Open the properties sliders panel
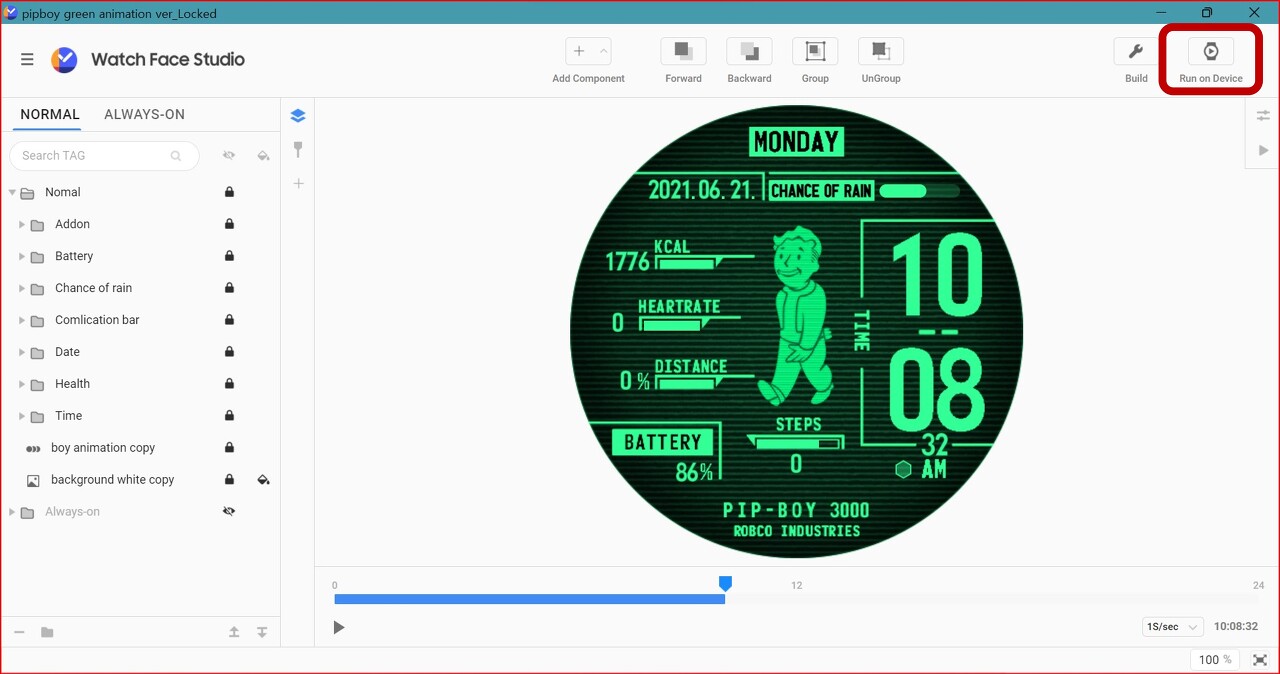Viewport: 1280px width, 674px height. [x=1263, y=116]
